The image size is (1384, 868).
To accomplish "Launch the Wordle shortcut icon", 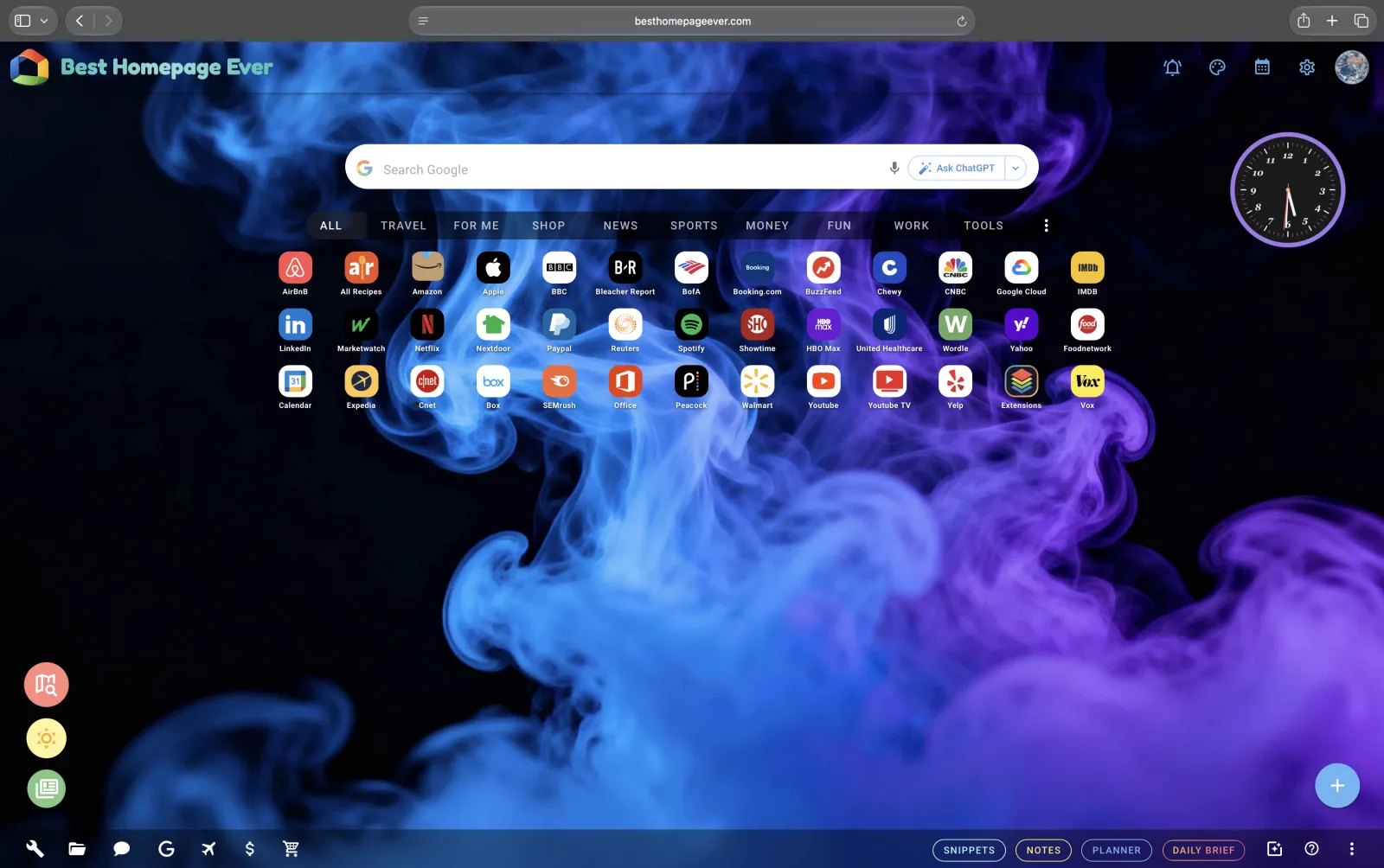I will (x=955, y=325).
